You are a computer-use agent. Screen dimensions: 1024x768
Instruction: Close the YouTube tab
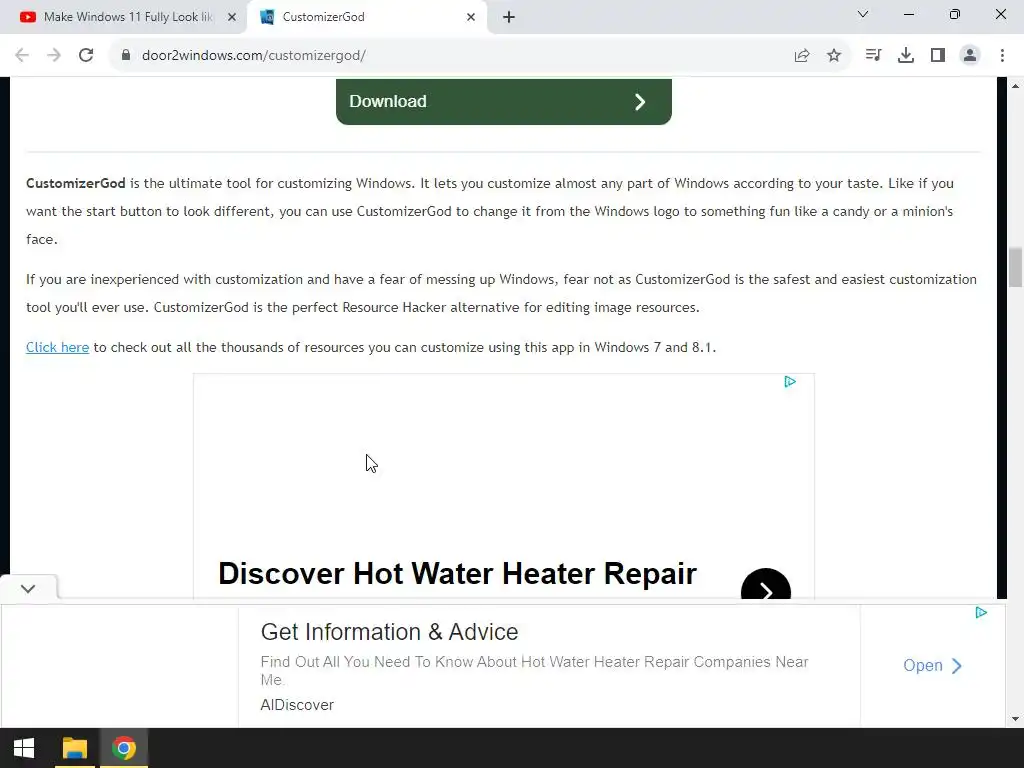[x=232, y=17]
